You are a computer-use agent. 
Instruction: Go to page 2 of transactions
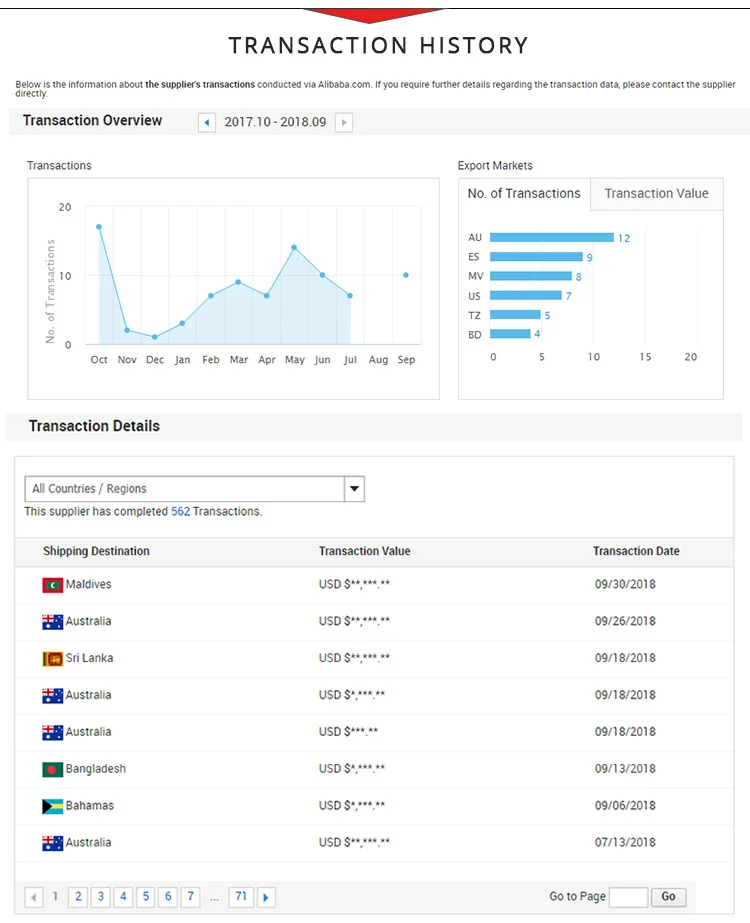tap(78, 897)
